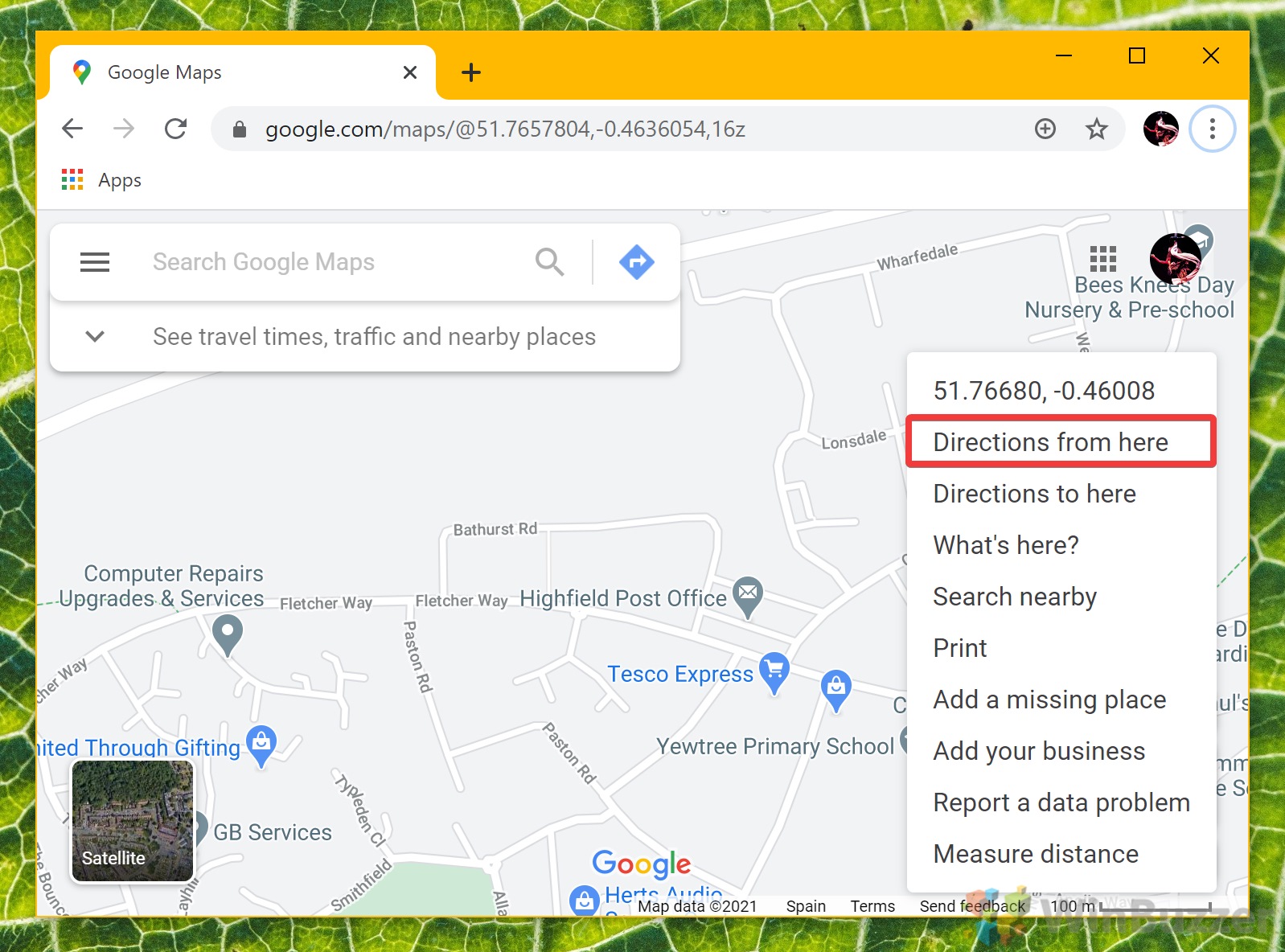Viewport: 1285px width, 952px height.
Task: Open the Chrome three-dot menu
Action: pyautogui.click(x=1213, y=129)
